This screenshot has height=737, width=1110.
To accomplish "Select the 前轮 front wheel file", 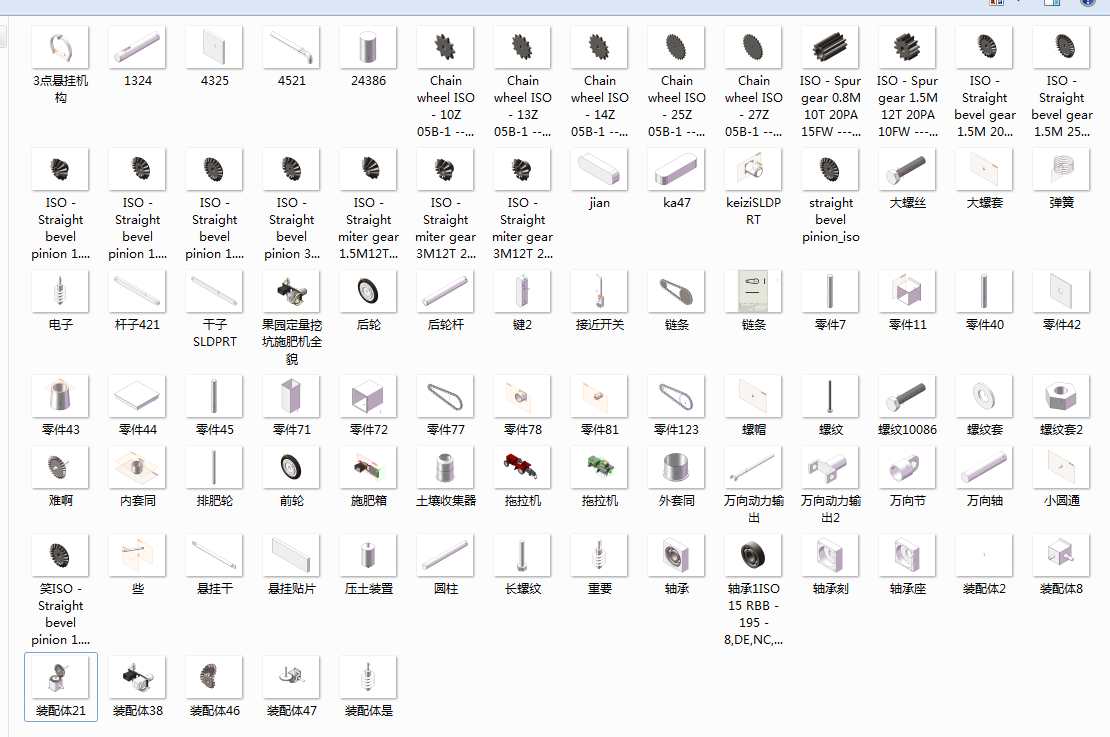I will pos(291,468).
